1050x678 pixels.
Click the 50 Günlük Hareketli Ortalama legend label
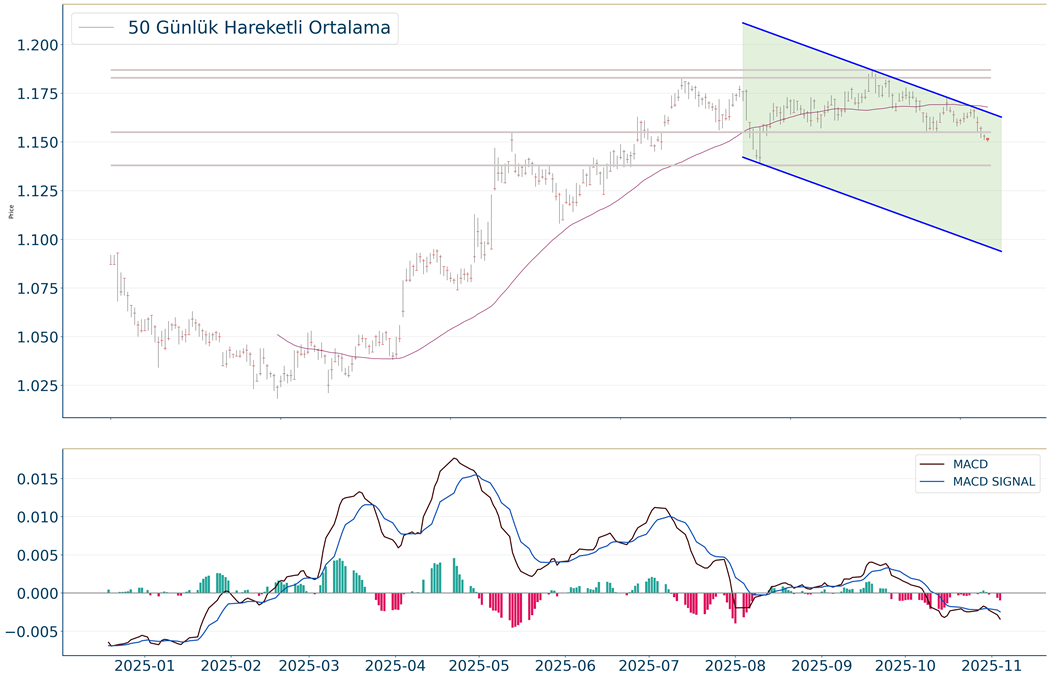[x=258, y=28]
